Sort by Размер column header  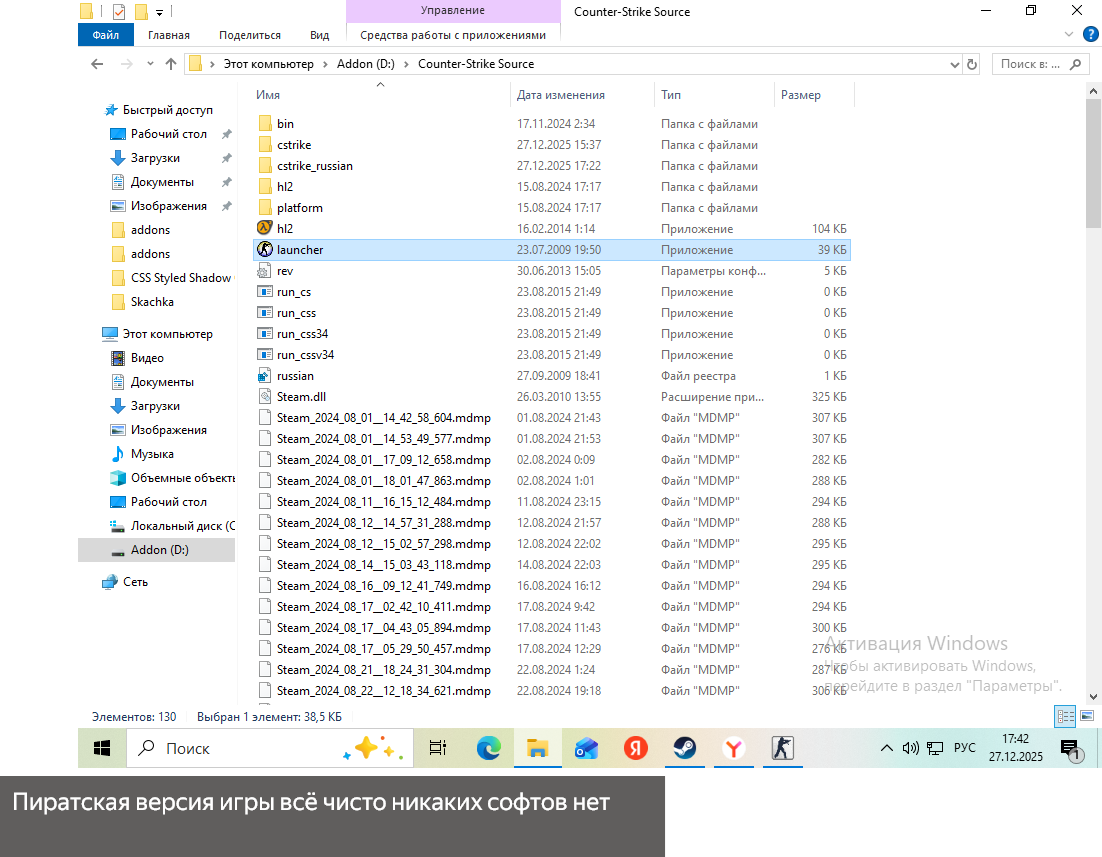pyautogui.click(x=800, y=95)
